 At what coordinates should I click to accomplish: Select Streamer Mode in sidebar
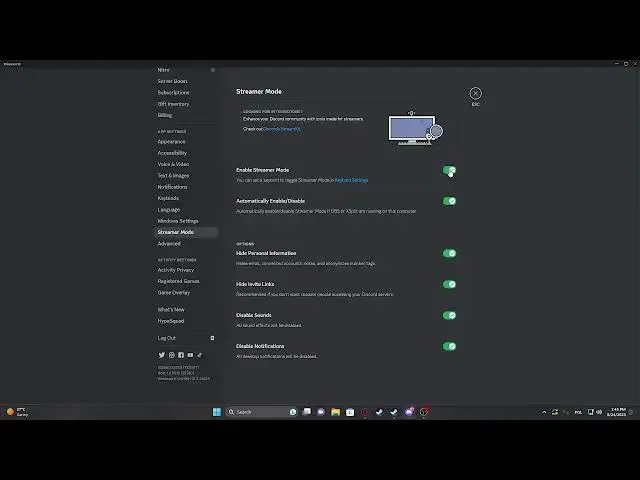(x=186, y=232)
